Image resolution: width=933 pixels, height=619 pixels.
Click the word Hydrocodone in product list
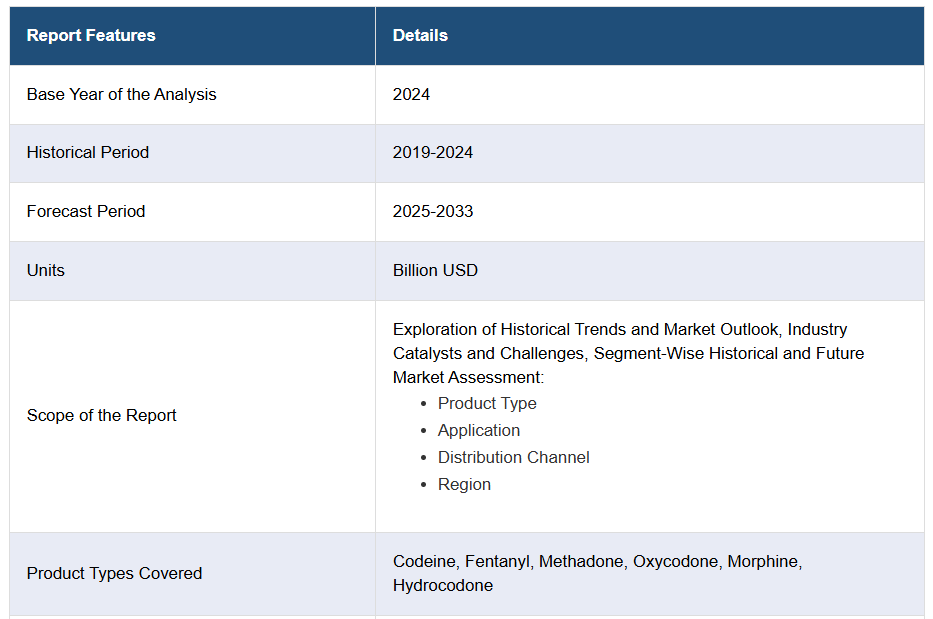442,585
